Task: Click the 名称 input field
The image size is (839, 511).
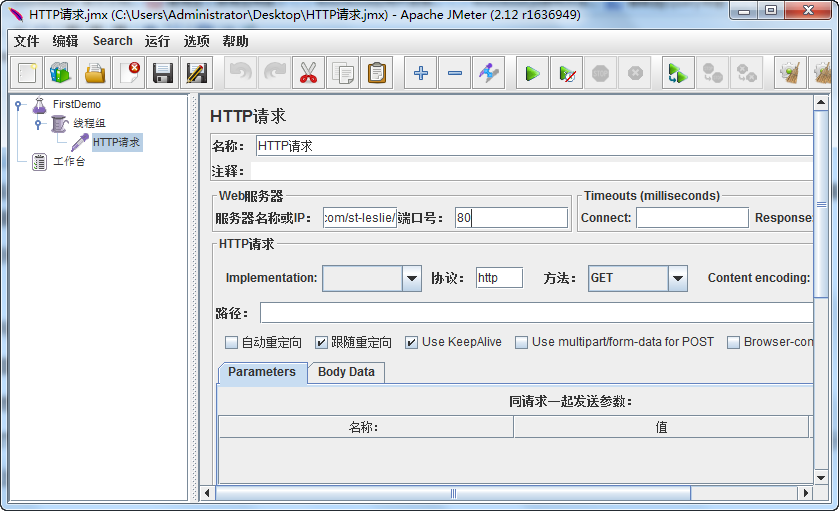Action: 534,146
